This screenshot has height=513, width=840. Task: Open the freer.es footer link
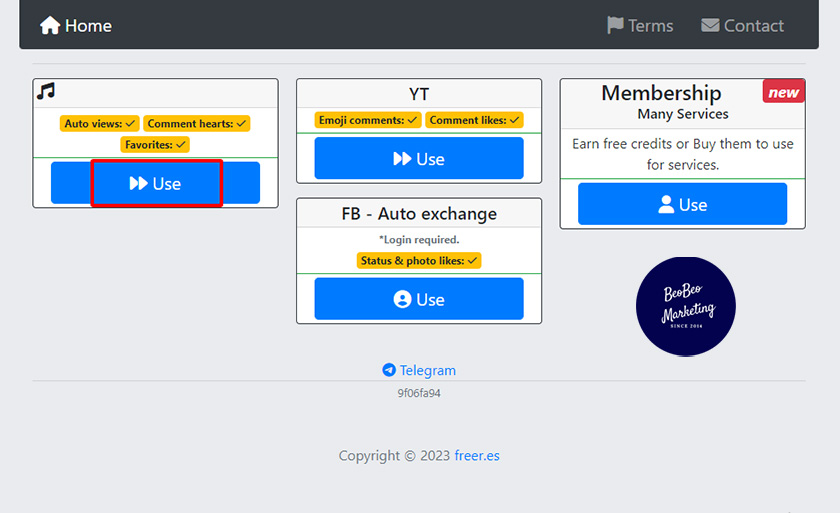(x=477, y=456)
